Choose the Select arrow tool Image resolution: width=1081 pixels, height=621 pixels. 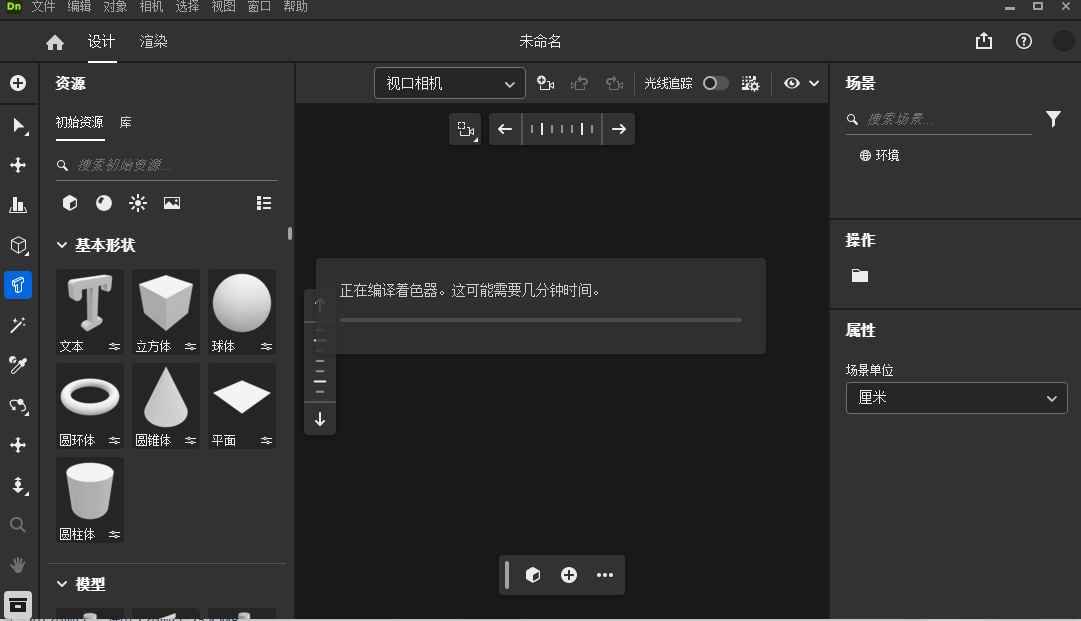pyautogui.click(x=18, y=125)
